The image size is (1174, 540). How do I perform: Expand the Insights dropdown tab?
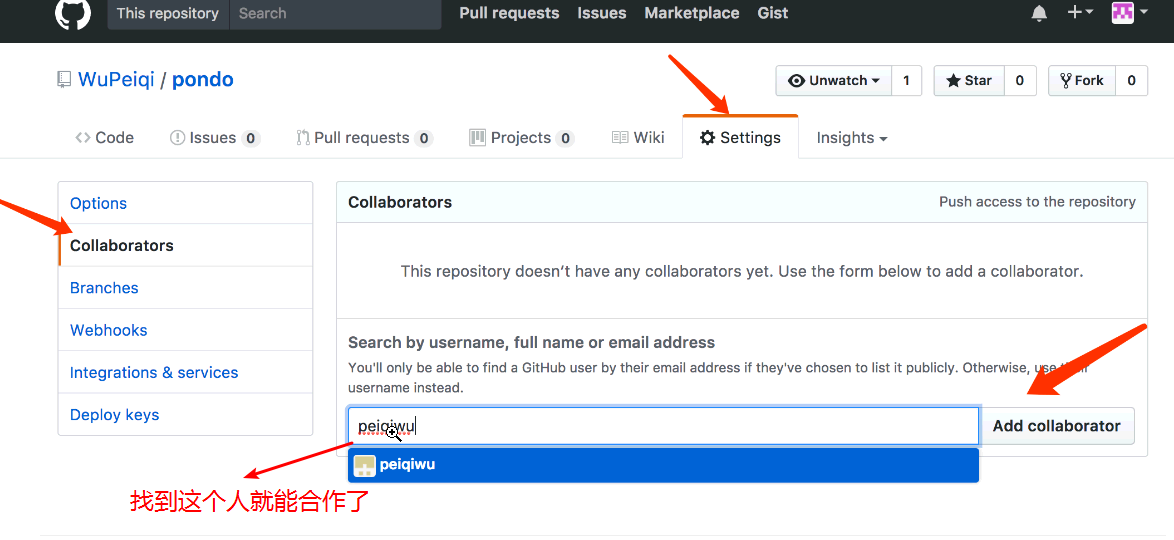[852, 138]
